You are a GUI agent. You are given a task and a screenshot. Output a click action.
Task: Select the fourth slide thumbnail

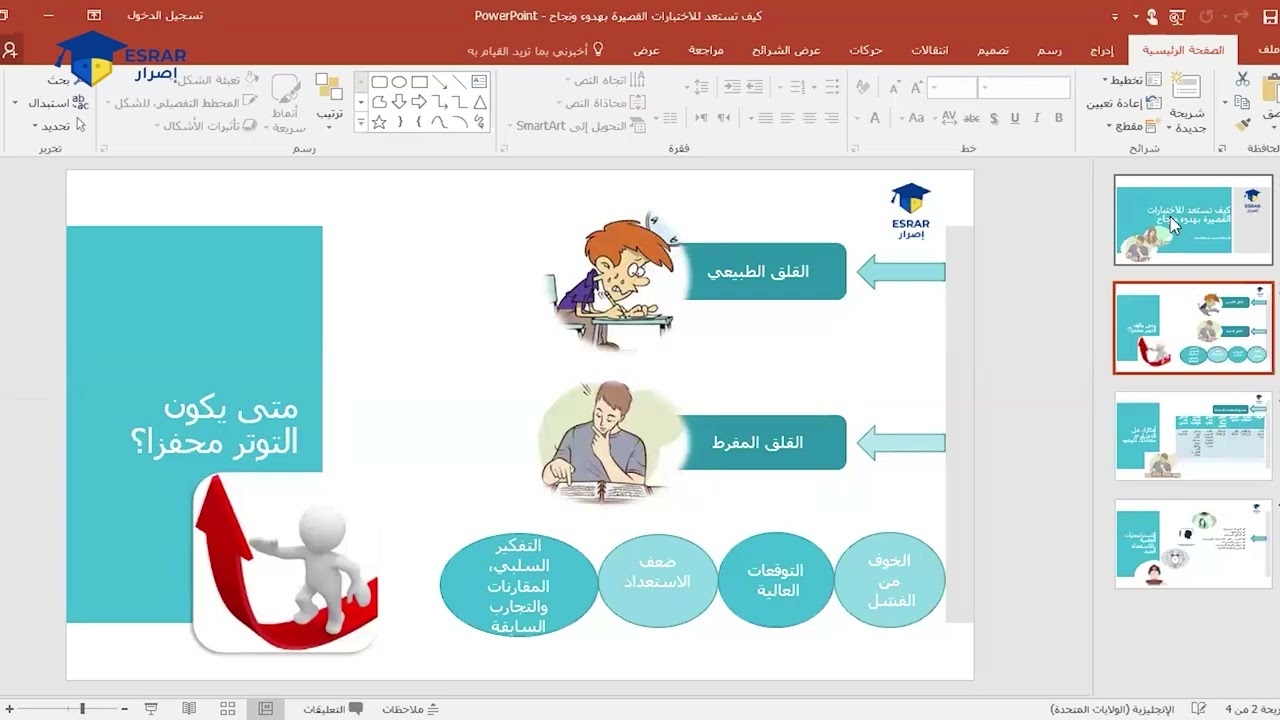1194,544
